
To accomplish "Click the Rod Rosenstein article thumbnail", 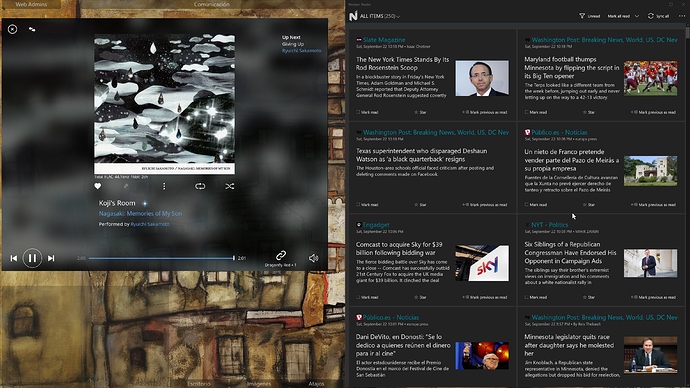I will pos(482,79).
